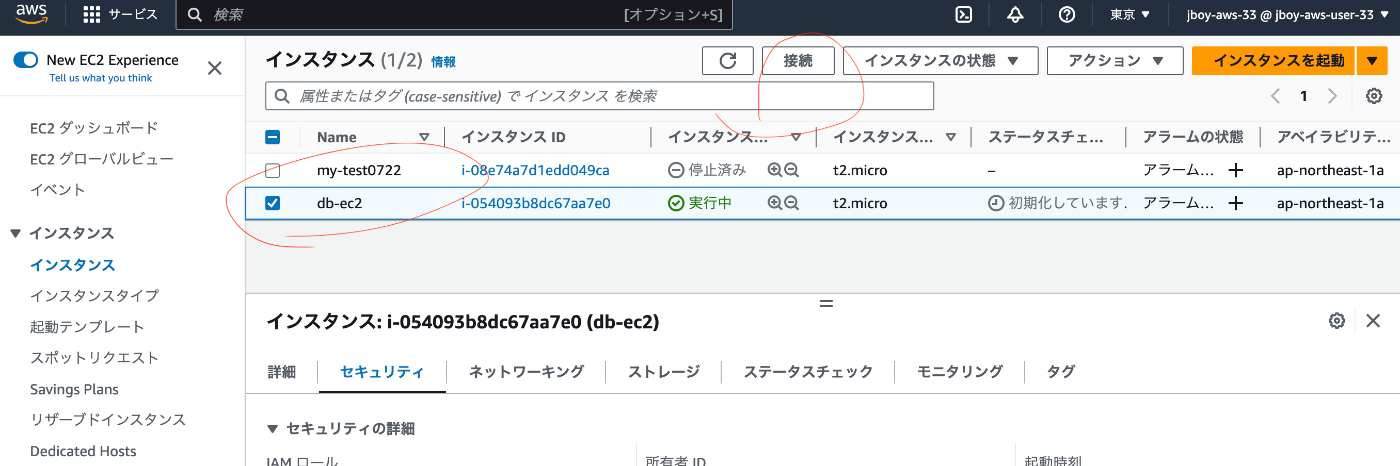
Task: Open the タグ tab
Action: (x=1061, y=372)
